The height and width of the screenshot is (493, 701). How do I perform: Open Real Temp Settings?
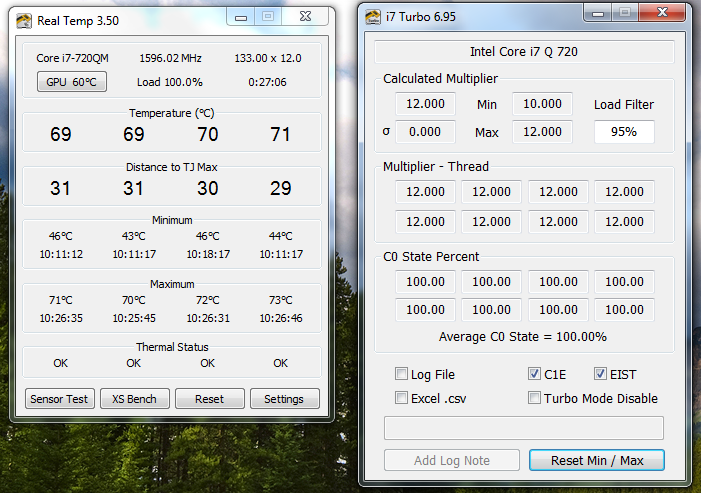pyautogui.click(x=284, y=399)
